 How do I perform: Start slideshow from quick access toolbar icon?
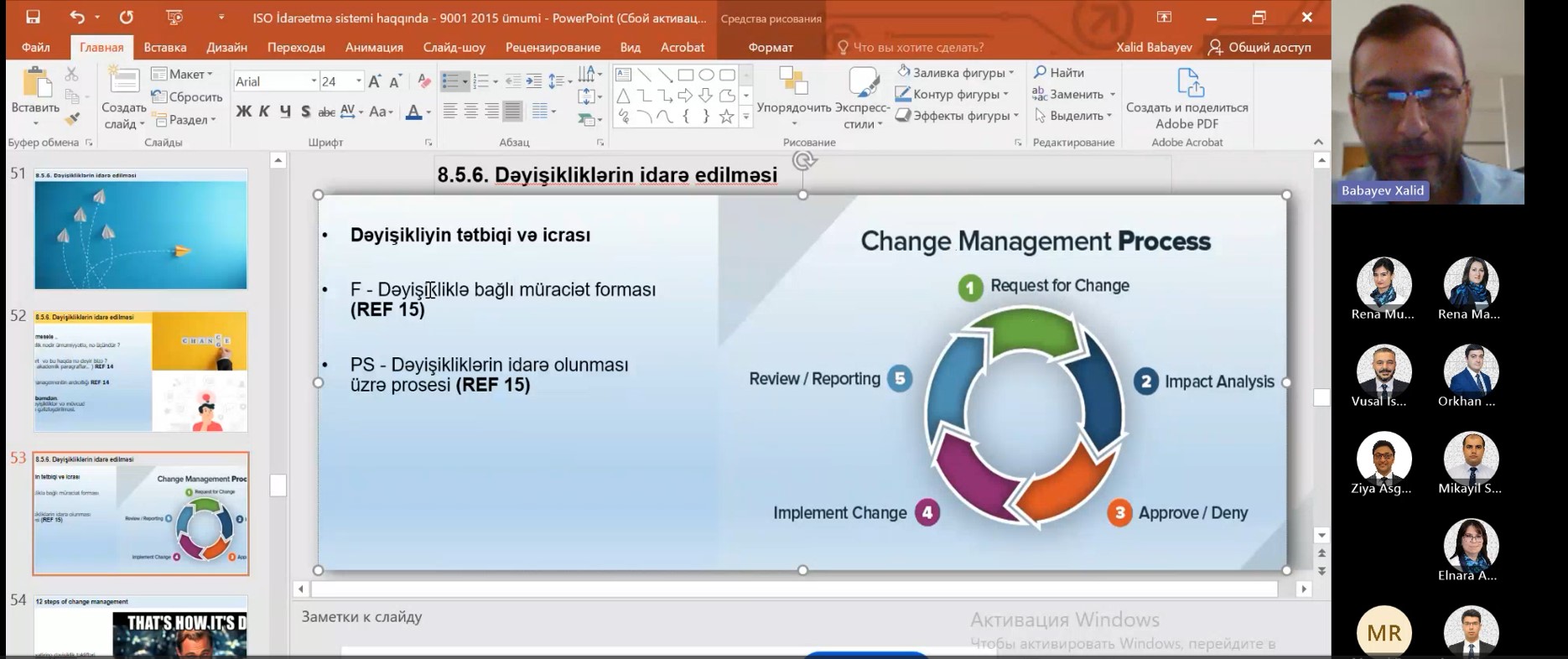(x=174, y=17)
